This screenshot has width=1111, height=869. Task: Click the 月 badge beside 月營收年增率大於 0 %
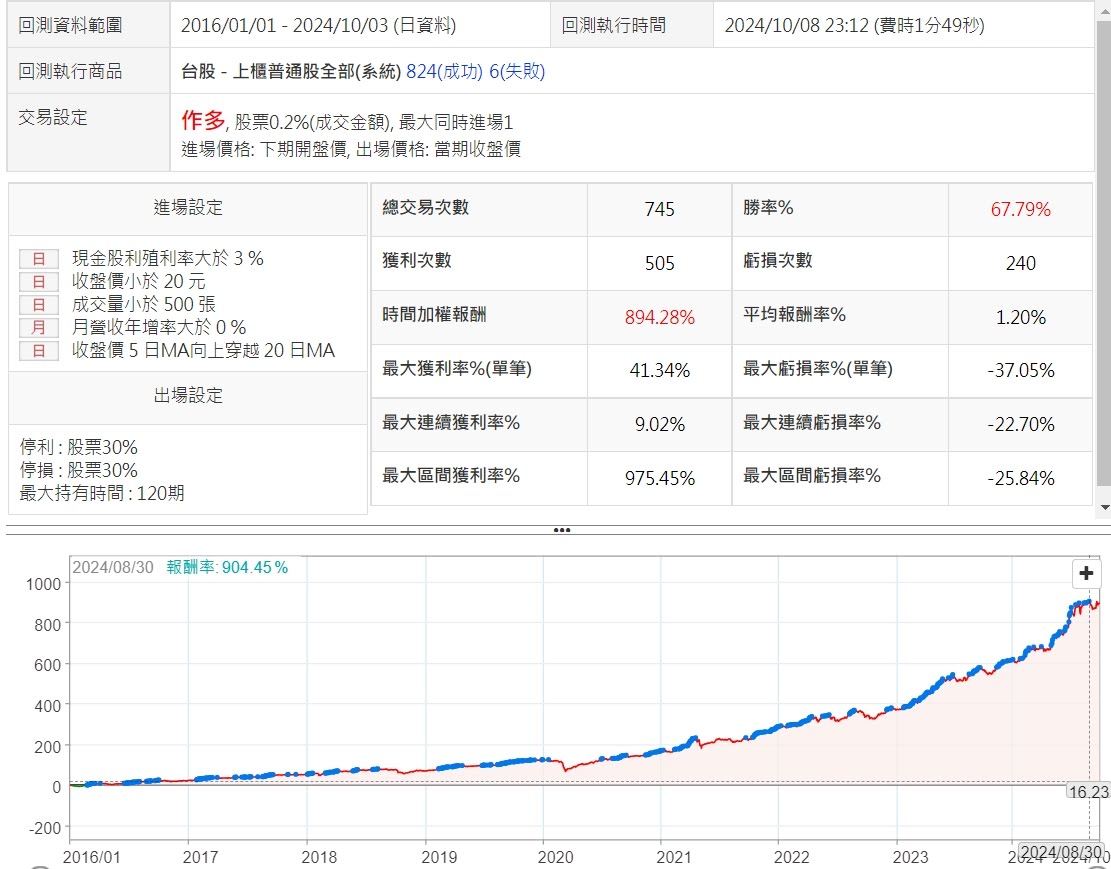coord(39,328)
